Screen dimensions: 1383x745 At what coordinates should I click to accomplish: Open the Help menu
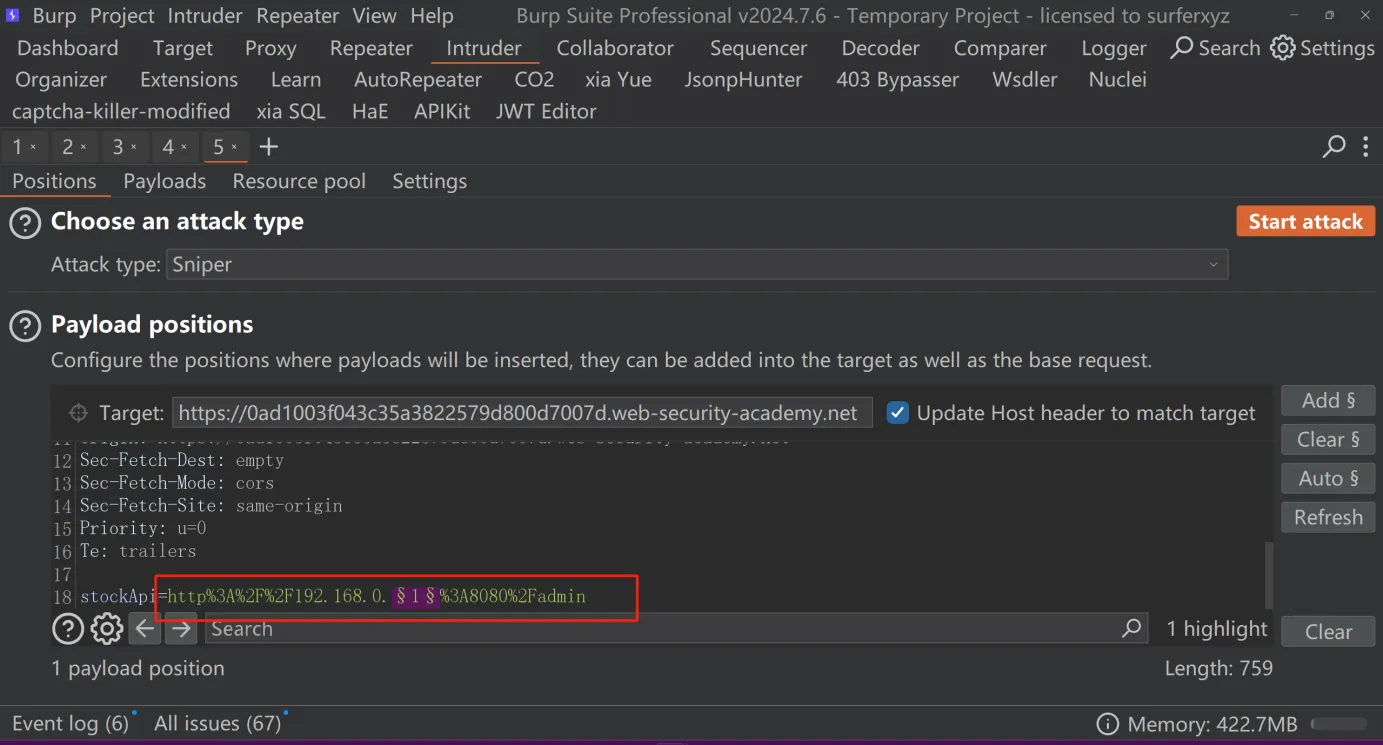tap(432, 16)
